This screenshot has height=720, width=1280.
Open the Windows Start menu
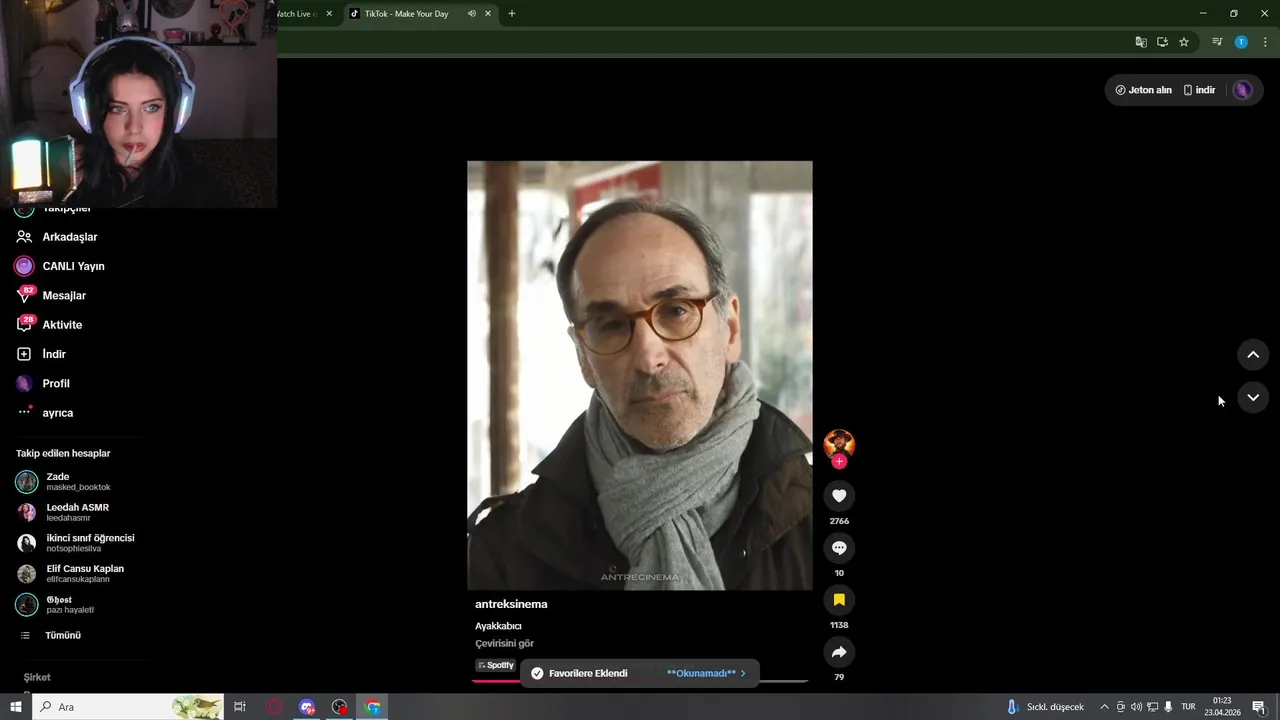point(16,707)
